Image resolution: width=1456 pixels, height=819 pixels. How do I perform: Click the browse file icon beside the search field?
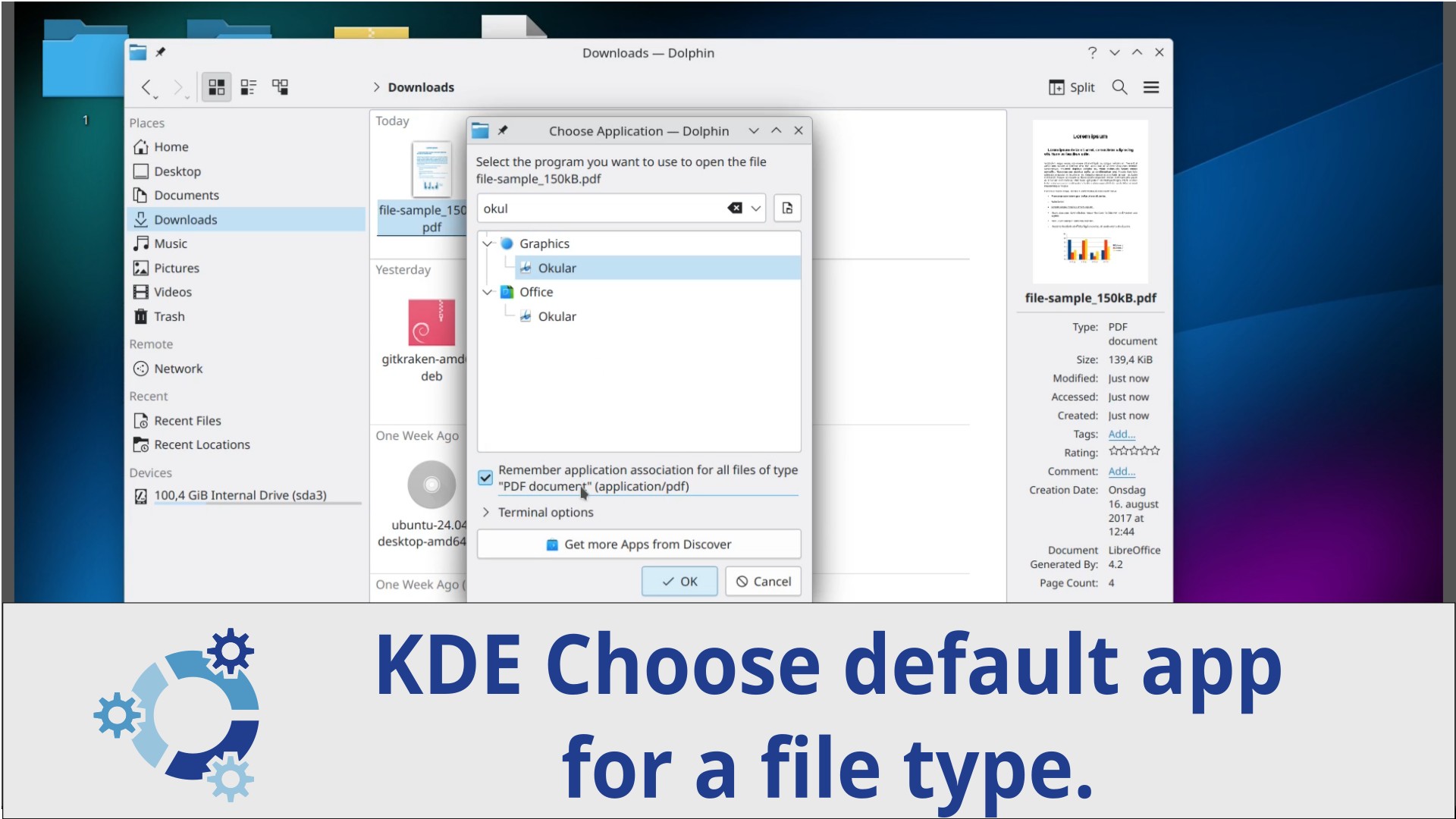787,209
